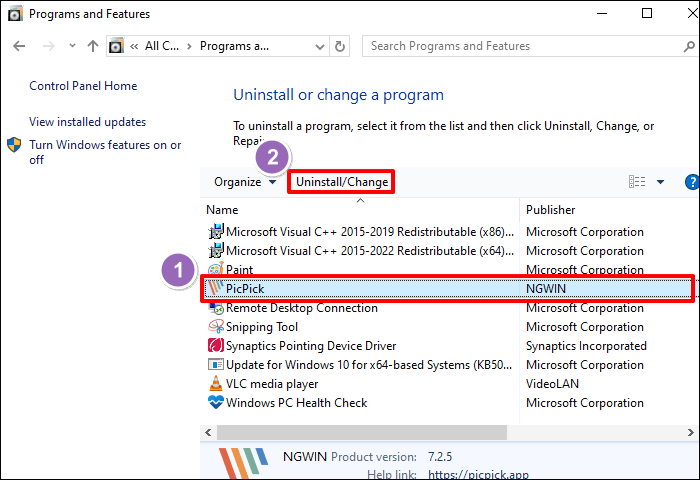This screenshot has height=480, width=700.
Task: Expand the view options dropdown arrow
Action: [x=660, y=182]
